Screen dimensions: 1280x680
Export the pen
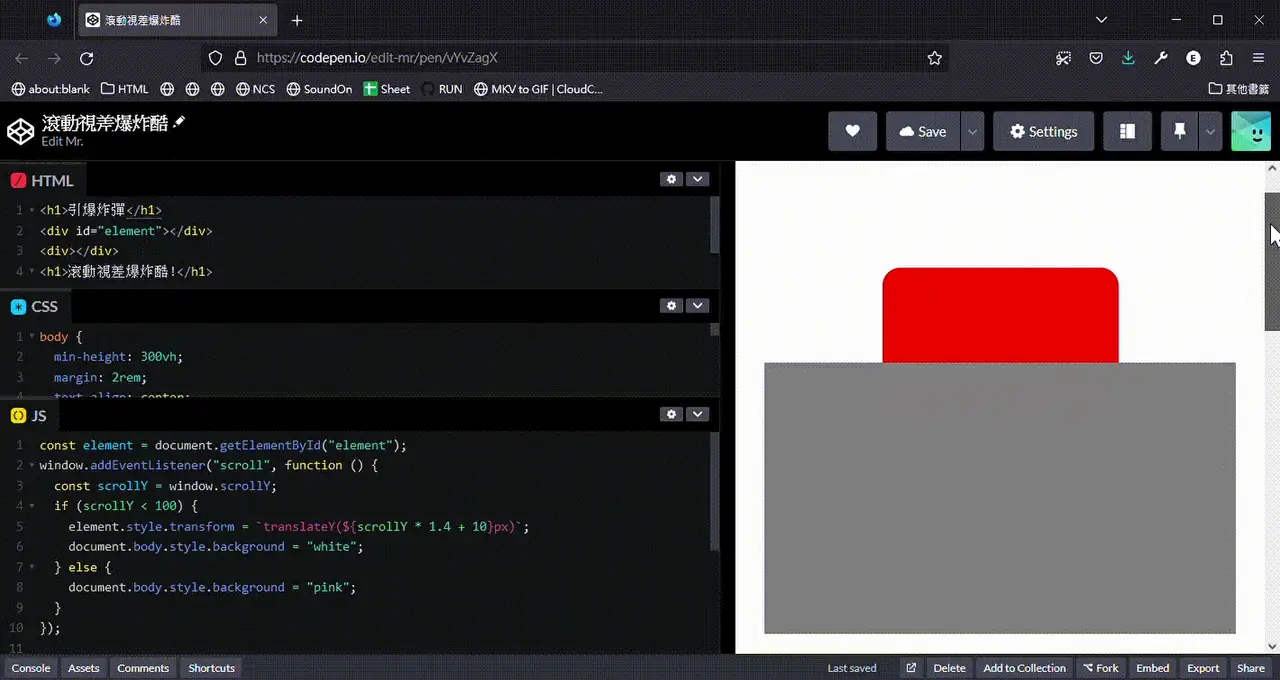pos(1203,668)
